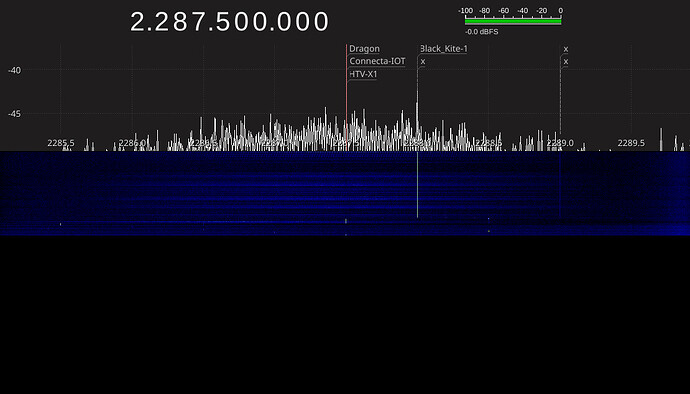Click the 2289.0 frequency axis label
This screenshot has height=394, width=690.
pos(560,143)
